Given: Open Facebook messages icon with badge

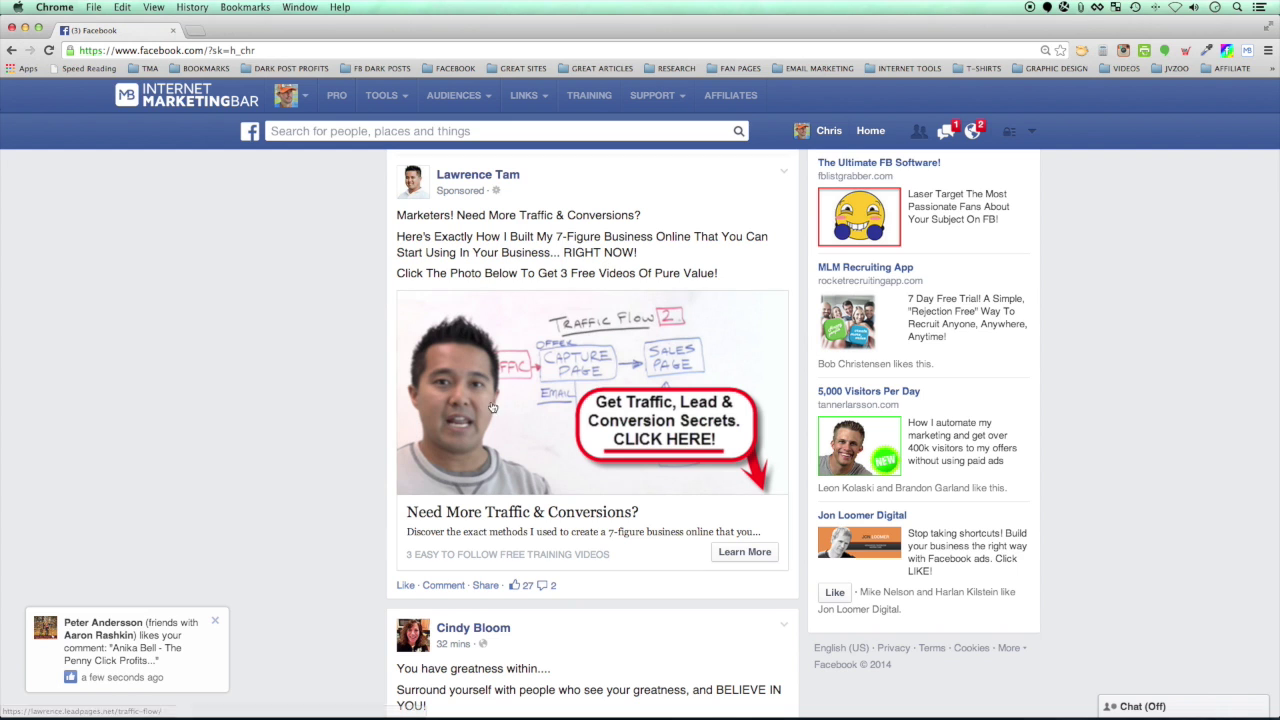Looking at the screenshot, I should (x=946, y=131).
